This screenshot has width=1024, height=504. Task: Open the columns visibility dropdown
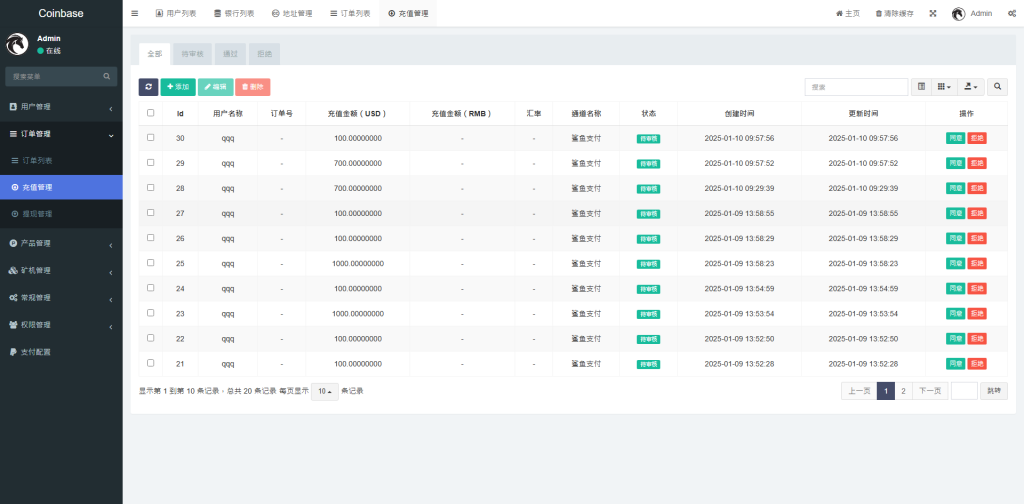pyautogui.click(x=944, y=87)
